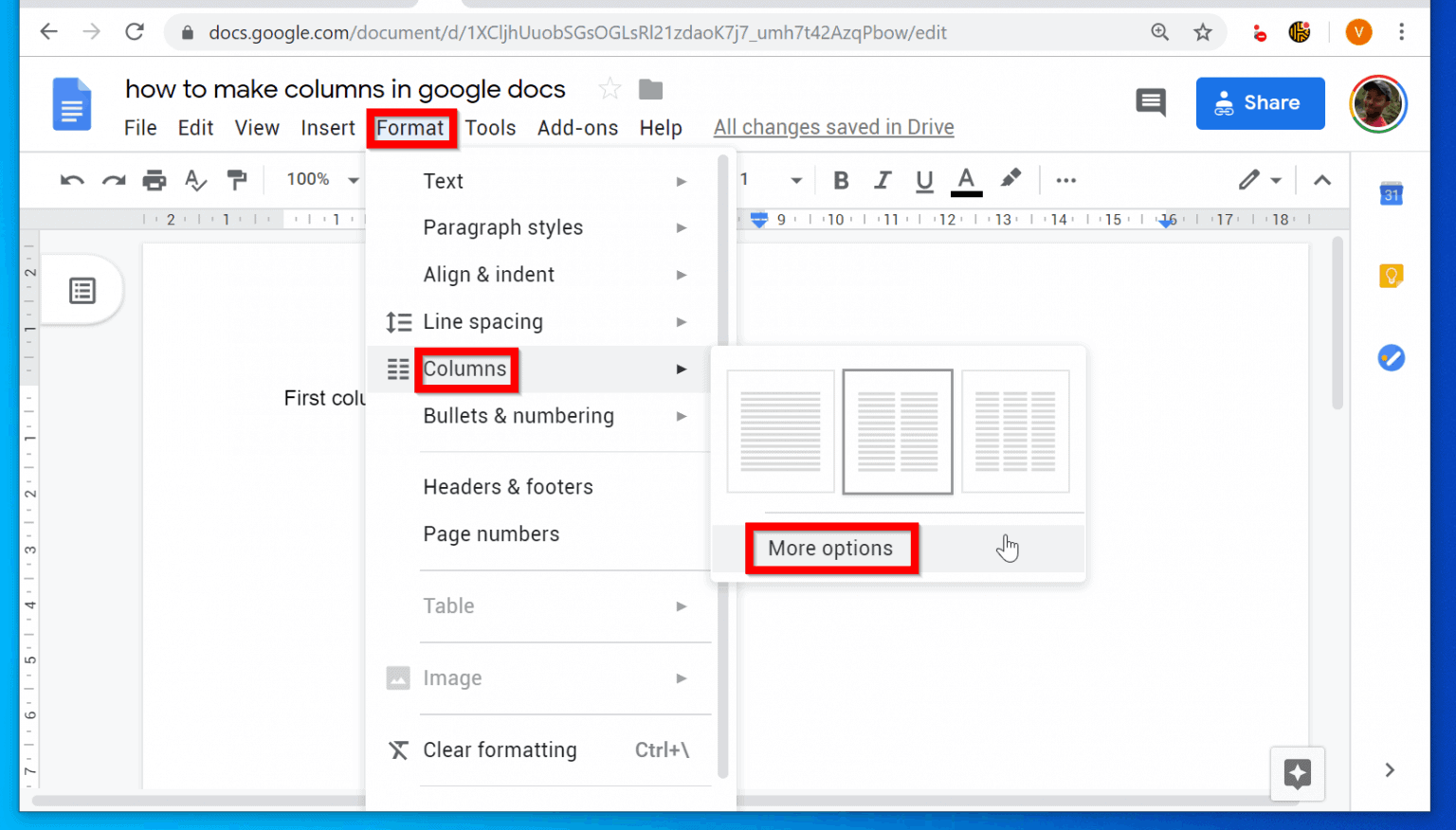This screenshot has height=830, width=1456.
Task: Open Google Tasks in the side panel
Action: 1391,358
